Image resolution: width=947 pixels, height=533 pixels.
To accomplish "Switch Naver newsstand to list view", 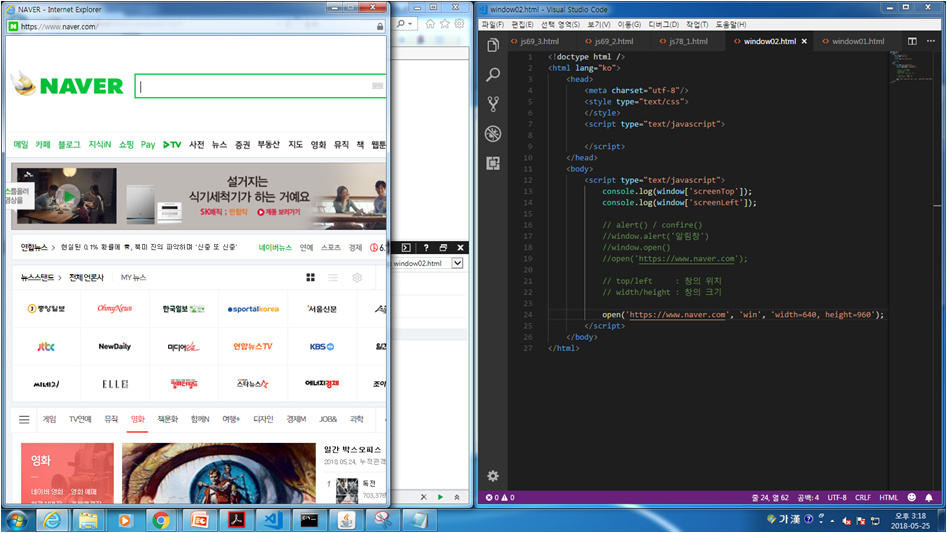I will 333,277.
